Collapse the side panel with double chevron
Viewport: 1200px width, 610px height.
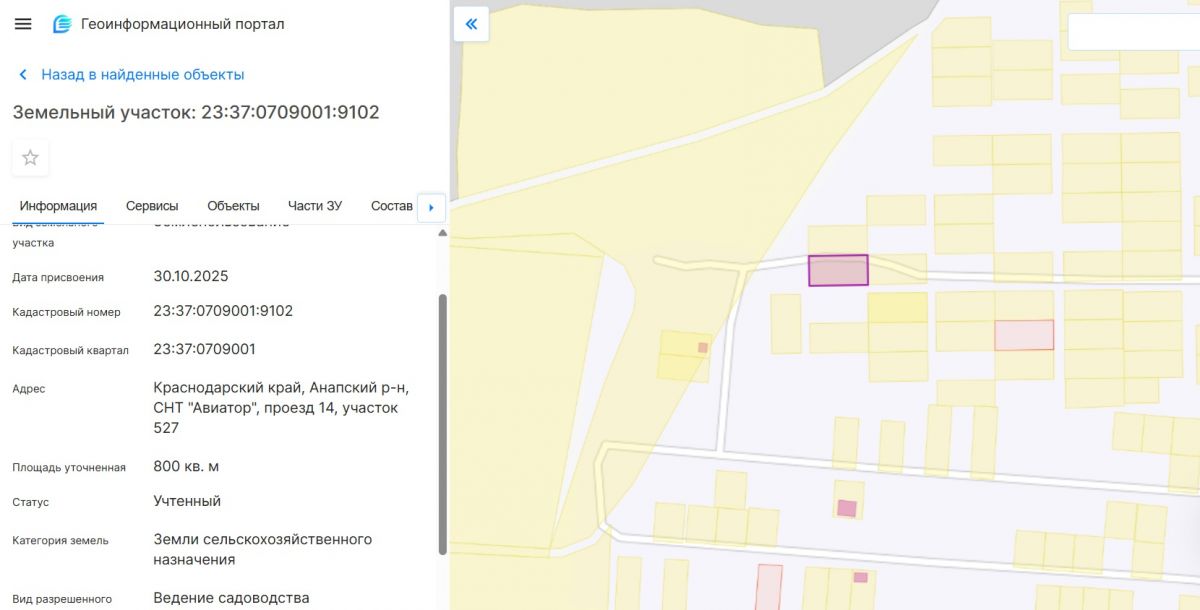coord(471,24)
